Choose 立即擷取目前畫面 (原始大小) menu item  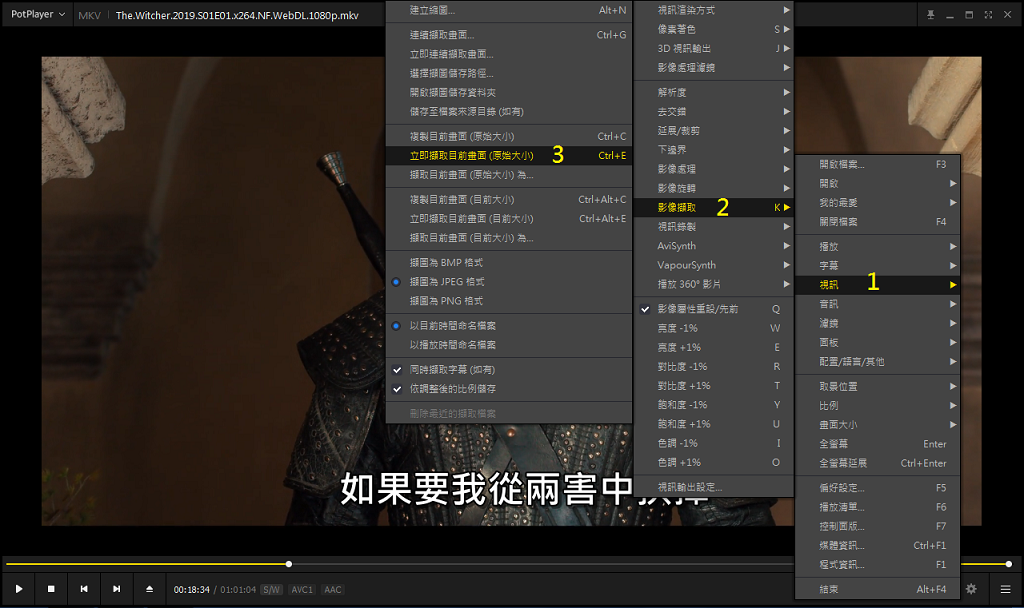tap(509, 155)
